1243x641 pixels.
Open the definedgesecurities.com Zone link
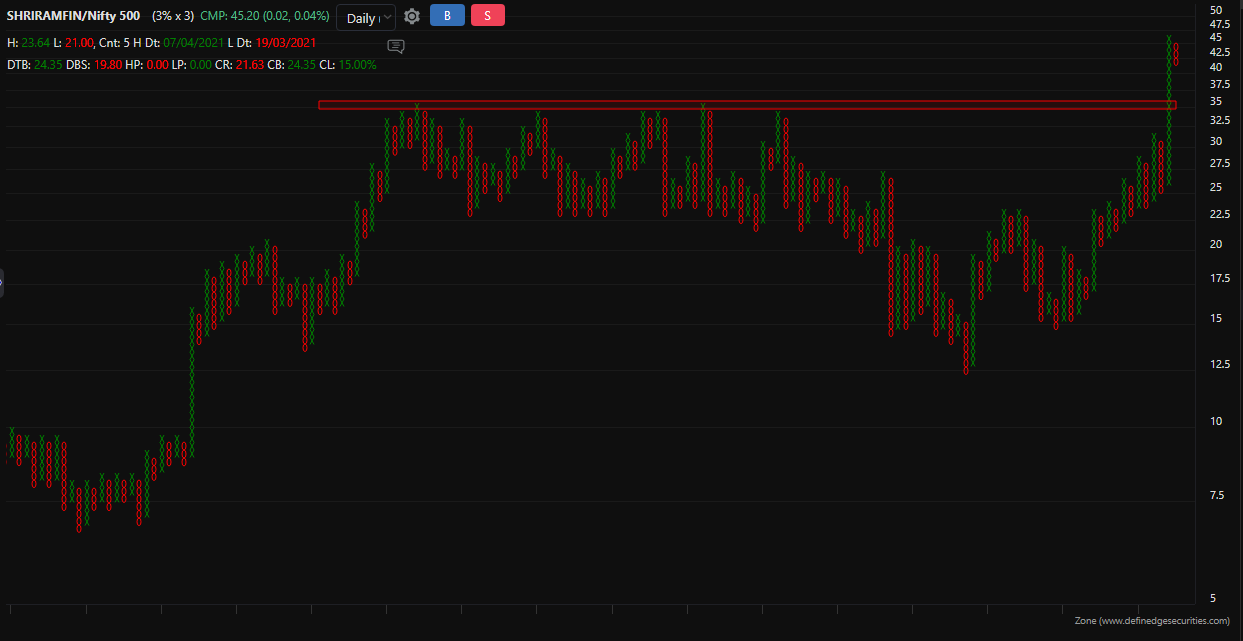click(x=1152, y=621)
